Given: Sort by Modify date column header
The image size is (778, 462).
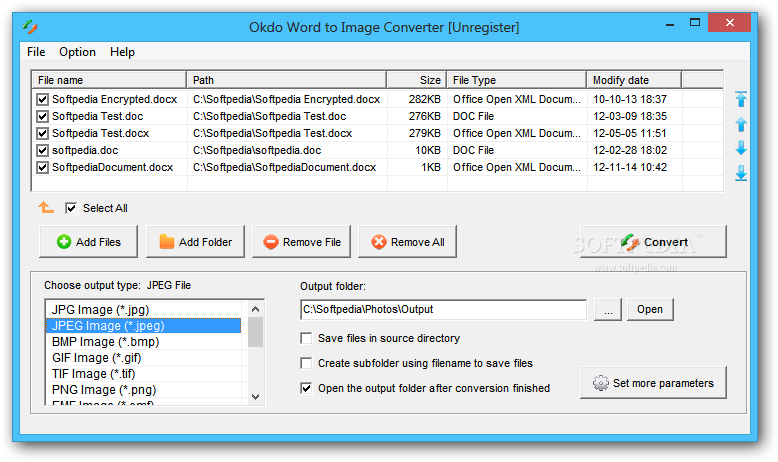Looking at the screenshot, I should [634, 80].
